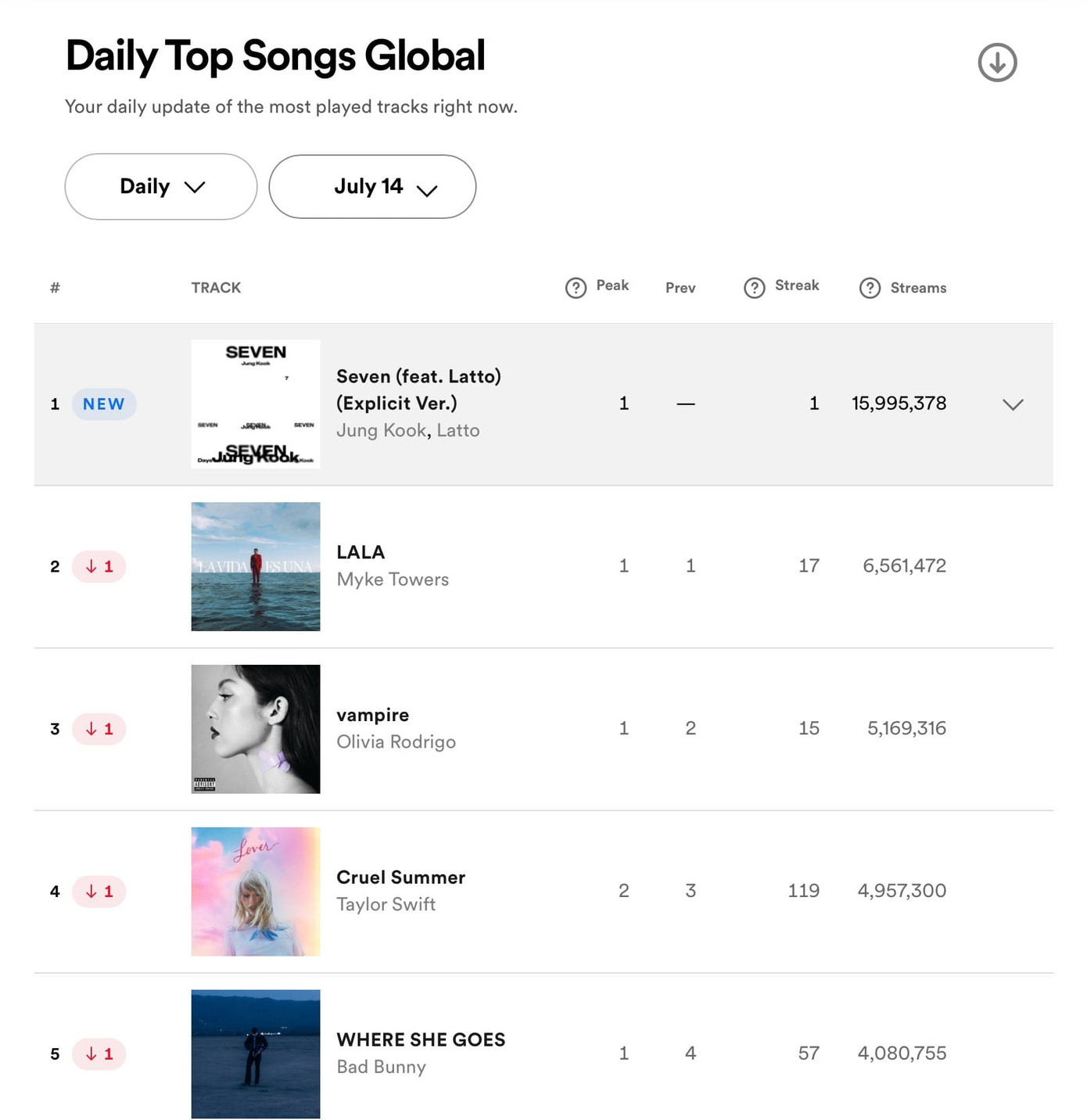This screenshot has height=1120, width=1087.
Task: Click the TRACK column header
Action: (216, 288)
